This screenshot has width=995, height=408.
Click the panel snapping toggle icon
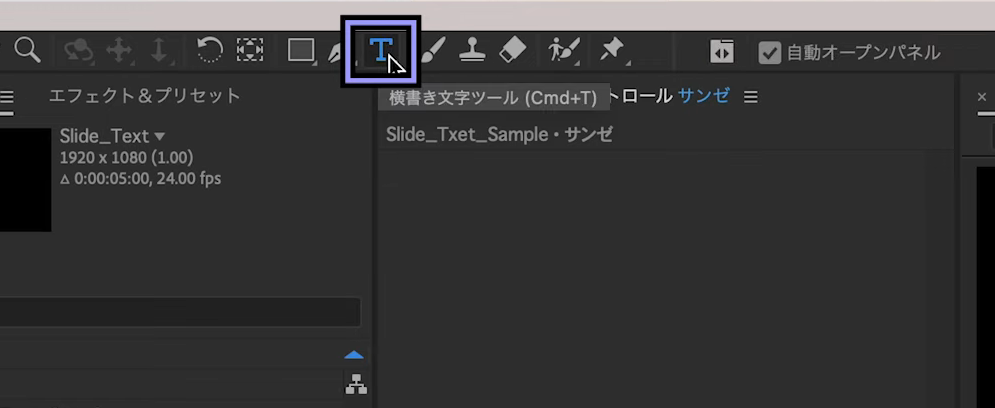click(722, 52)
